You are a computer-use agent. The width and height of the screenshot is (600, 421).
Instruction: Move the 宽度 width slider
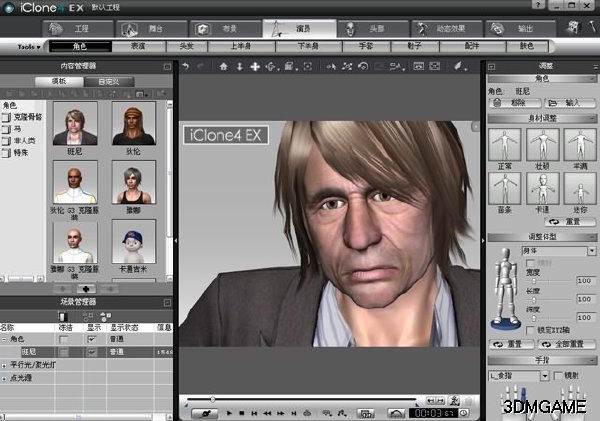click(534, 281)
